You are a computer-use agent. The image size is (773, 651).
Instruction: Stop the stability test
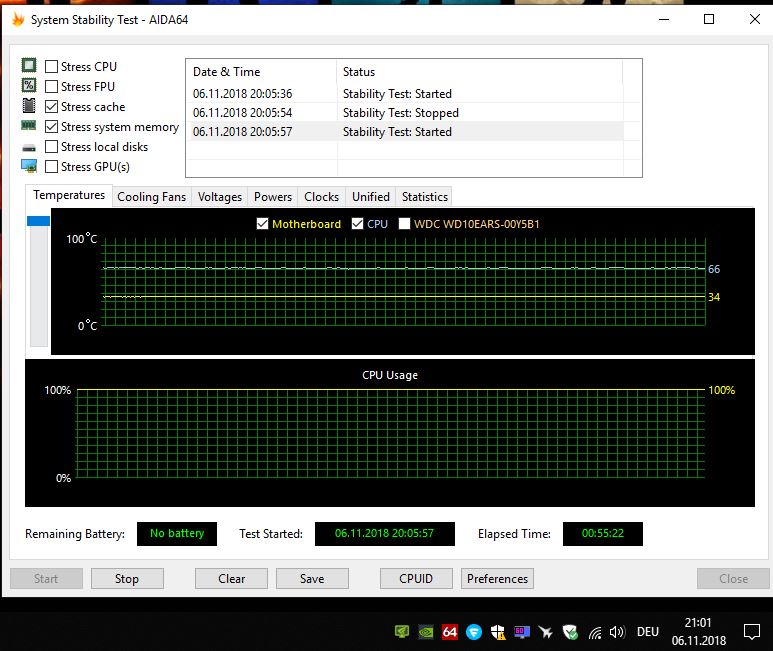[127, 579]
